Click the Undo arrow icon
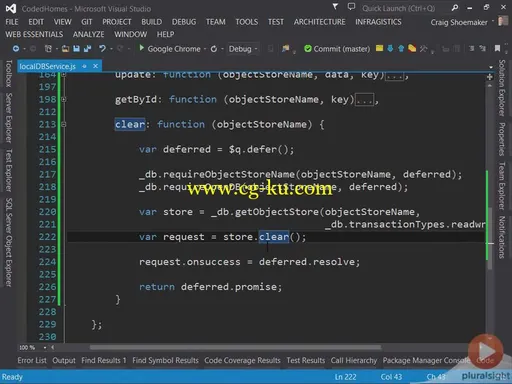The height and width of the screenshot is (384, 512). pos(102,49)
